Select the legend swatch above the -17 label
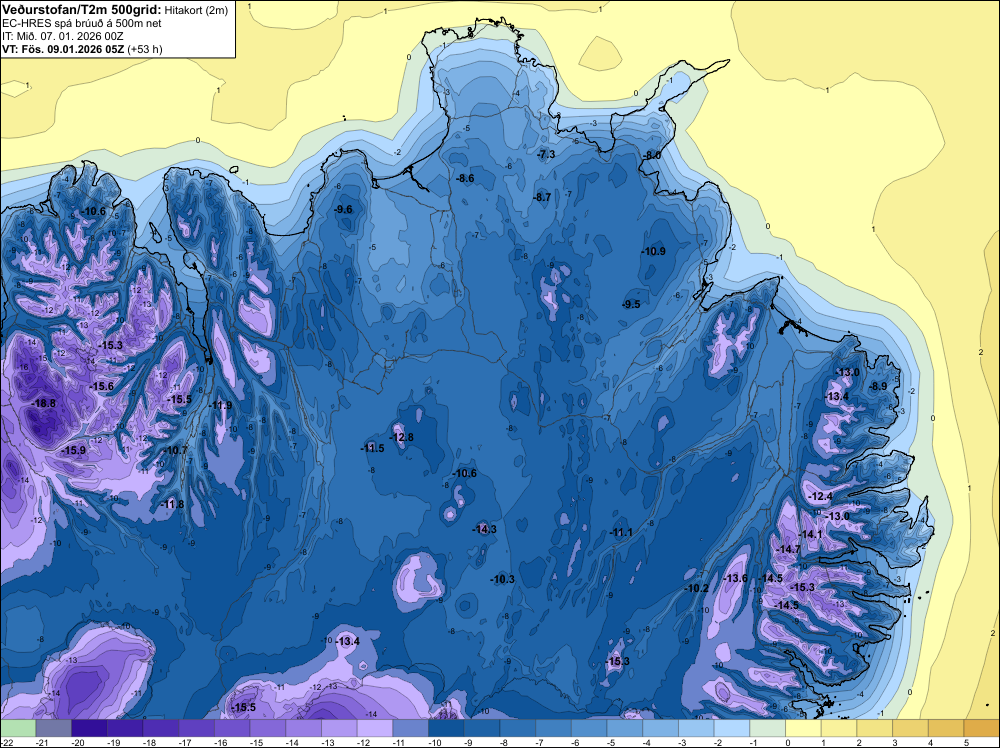This screenshot has height=748, width=1000. [x=196, y=728]
